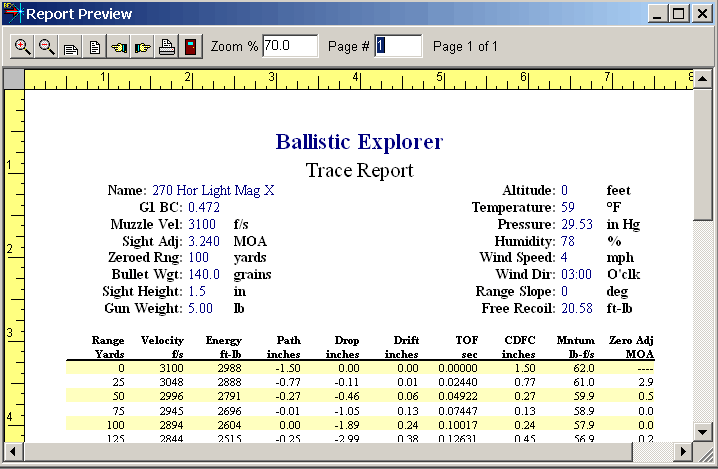Close the preview with the door icon

190,46
